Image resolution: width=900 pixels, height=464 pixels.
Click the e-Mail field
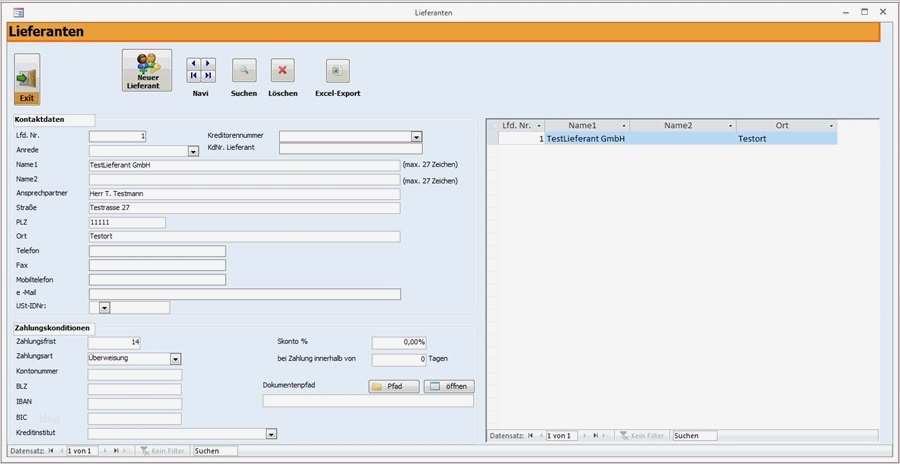pyautogui.click(x=245, y=294)
